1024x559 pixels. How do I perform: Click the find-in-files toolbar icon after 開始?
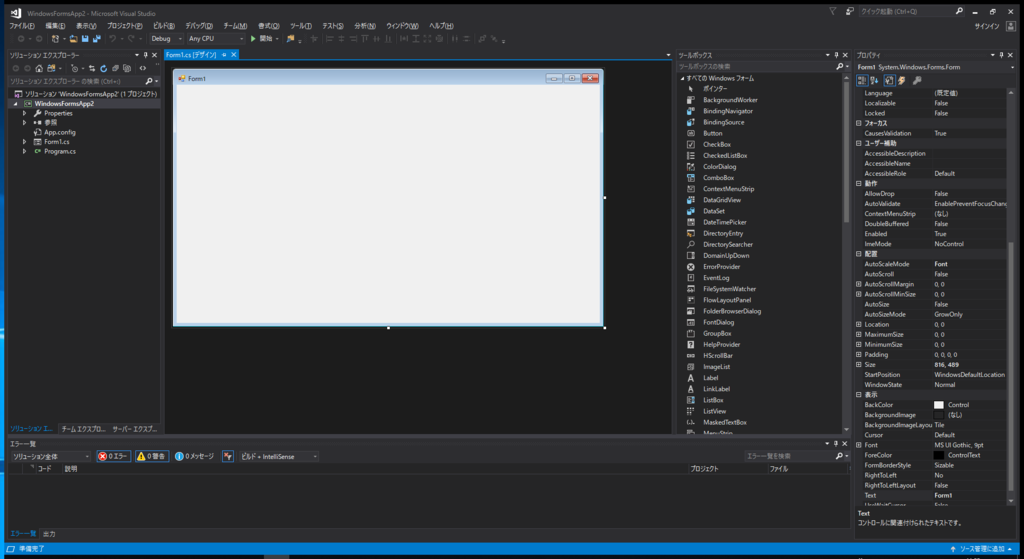click(x=291, y=39)
